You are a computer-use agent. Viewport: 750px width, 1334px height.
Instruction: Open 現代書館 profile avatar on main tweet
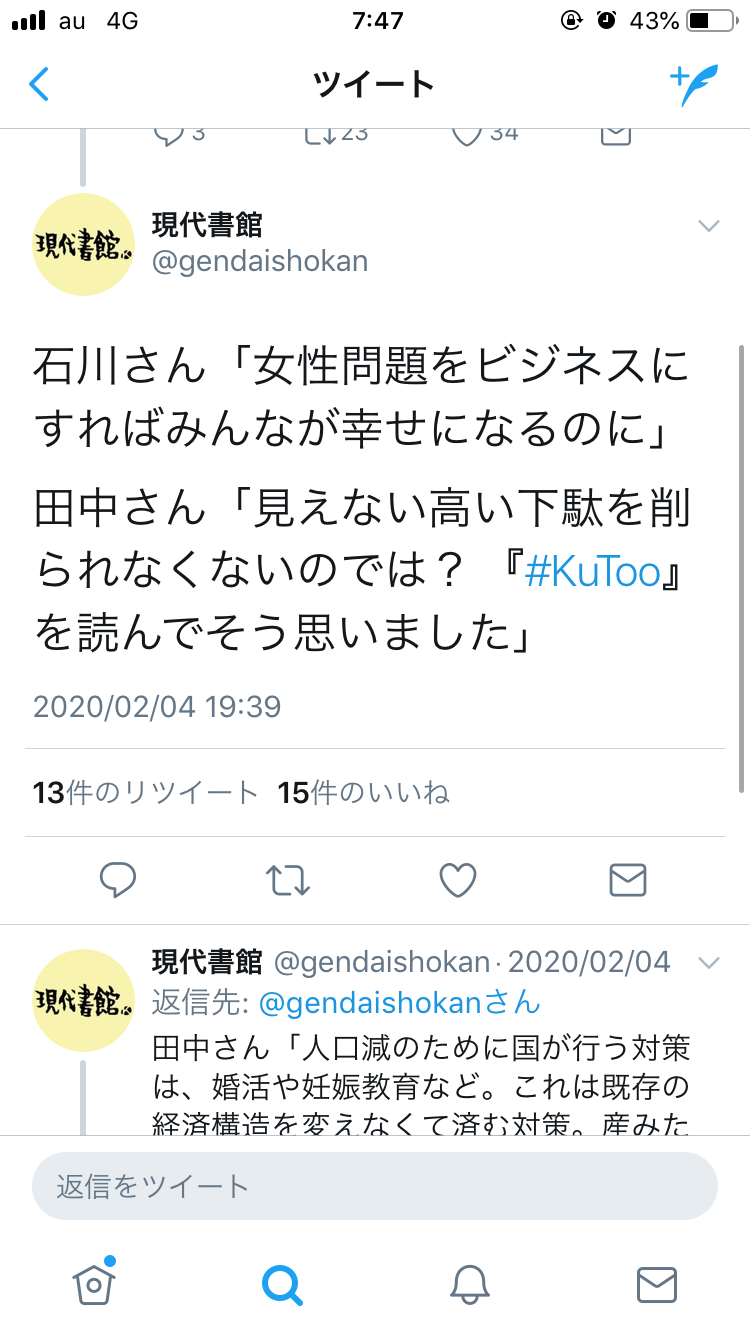(84, 244)
